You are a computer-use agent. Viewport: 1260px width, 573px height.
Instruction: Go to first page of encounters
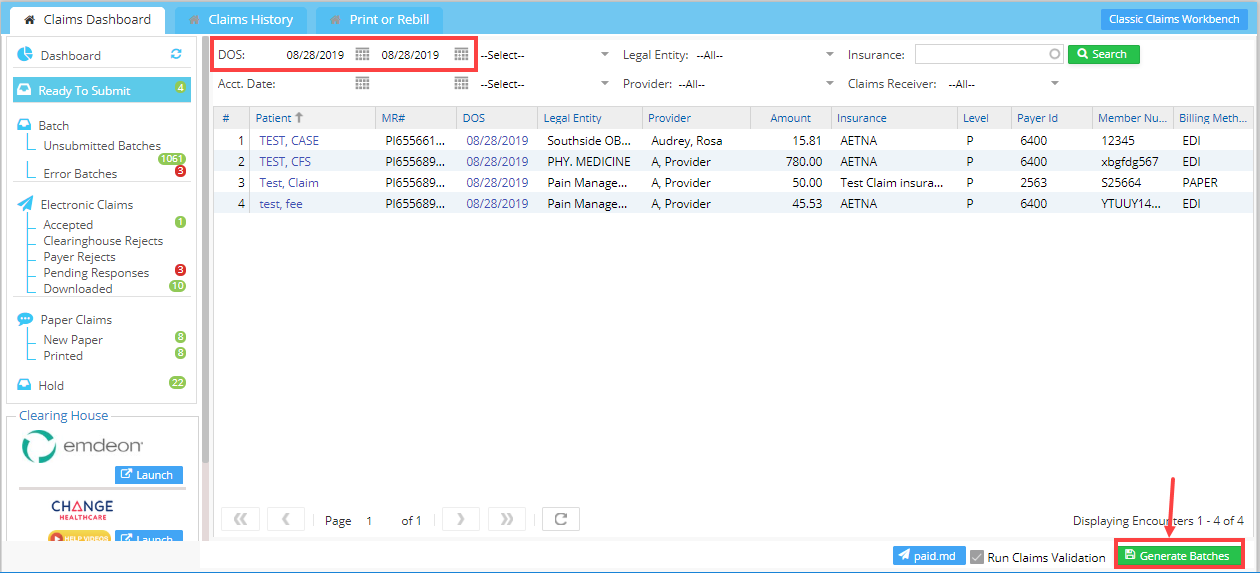pyautogui.click(x=240, y=520)
